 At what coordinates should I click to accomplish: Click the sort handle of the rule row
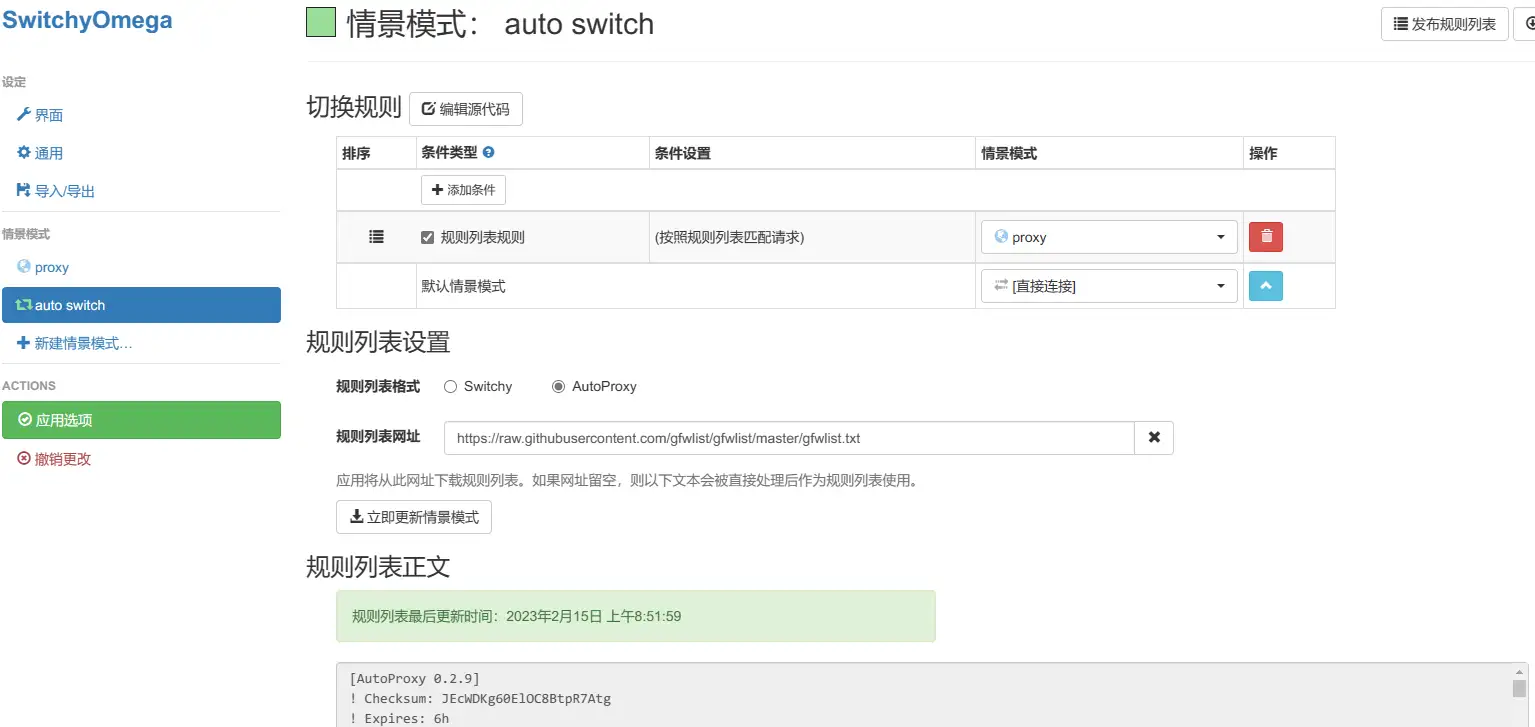pyautogui.click(x=376, y=236)
